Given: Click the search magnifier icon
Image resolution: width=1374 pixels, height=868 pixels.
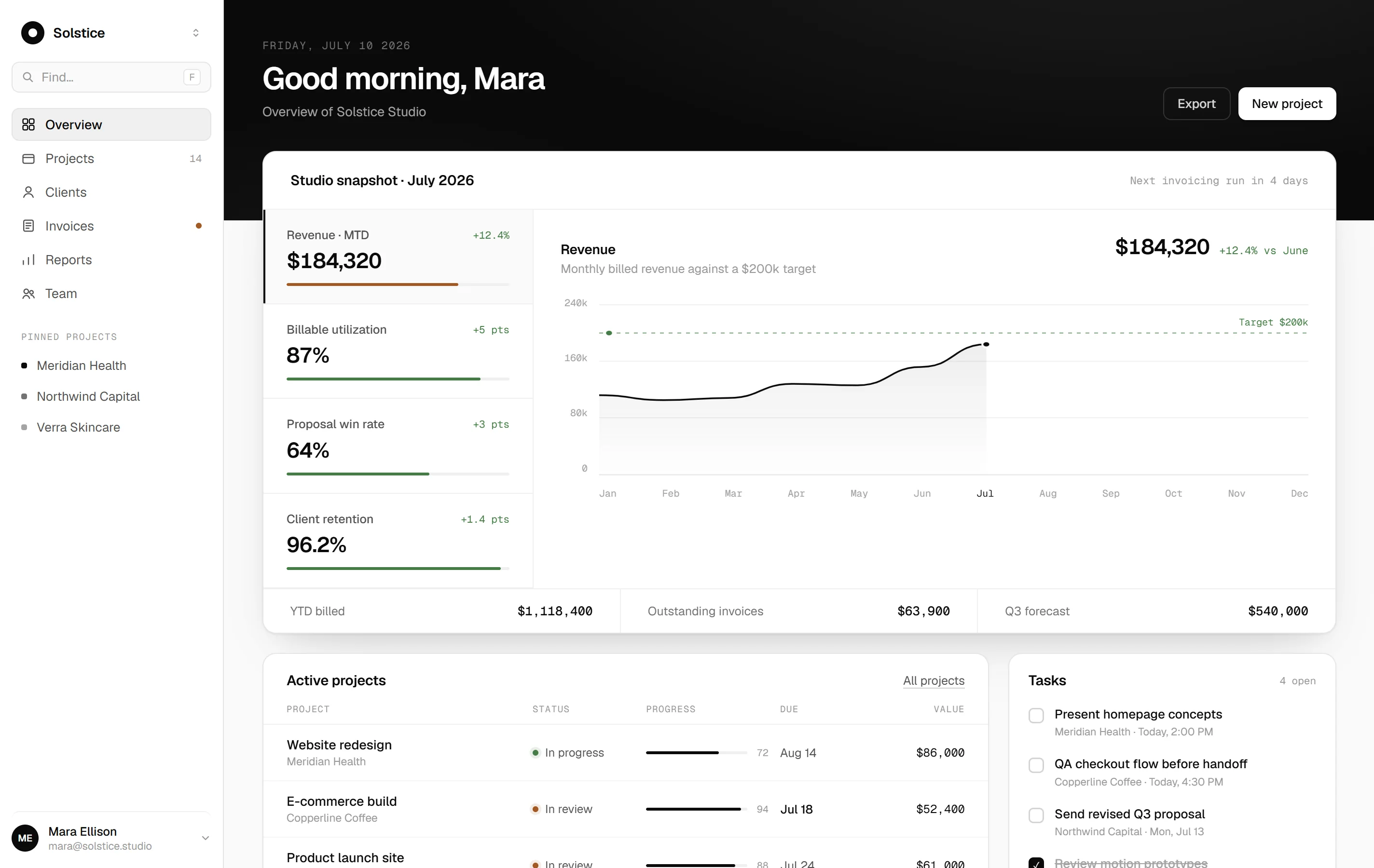Looking at the screenshot, I should [x=27, y=77].
